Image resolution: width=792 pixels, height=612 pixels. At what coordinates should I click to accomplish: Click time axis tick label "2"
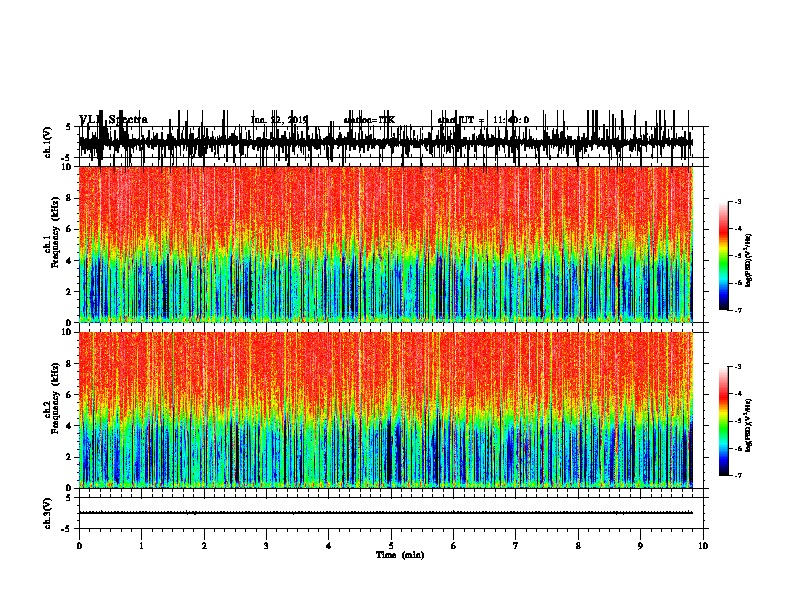[x=204, y=546]
